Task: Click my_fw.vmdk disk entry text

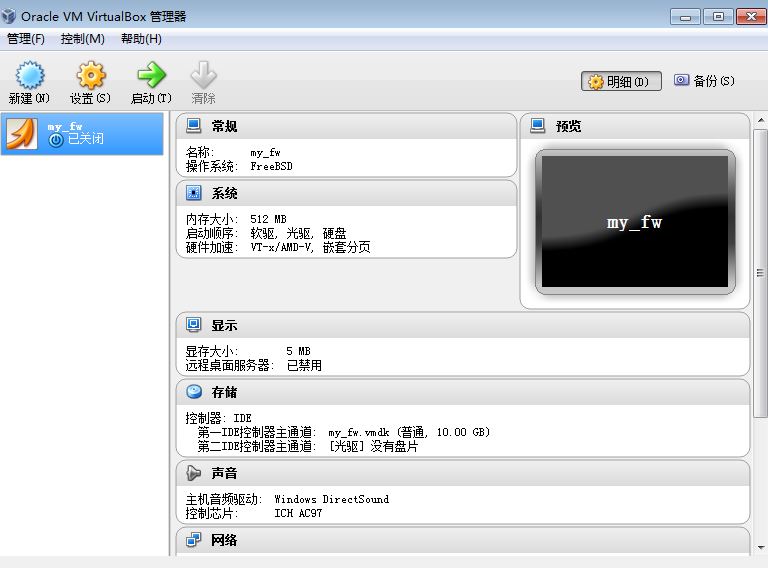Action: (409, 432)
